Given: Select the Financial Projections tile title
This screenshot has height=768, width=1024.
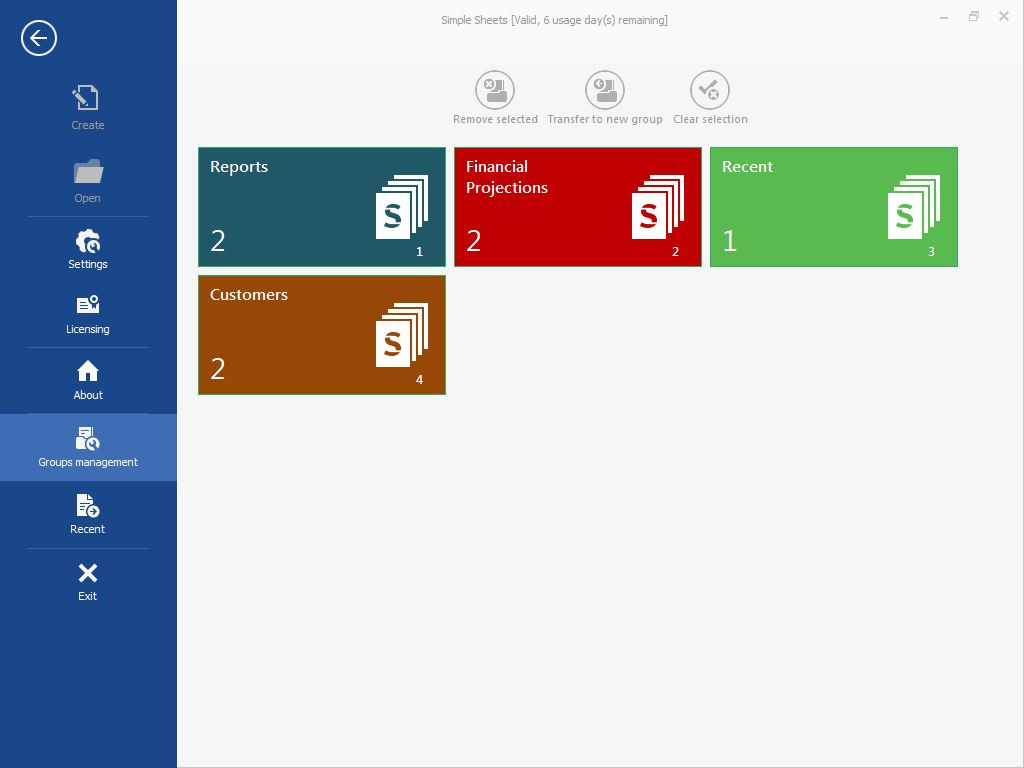Looking at the screenshot, I should coord(507,177).
